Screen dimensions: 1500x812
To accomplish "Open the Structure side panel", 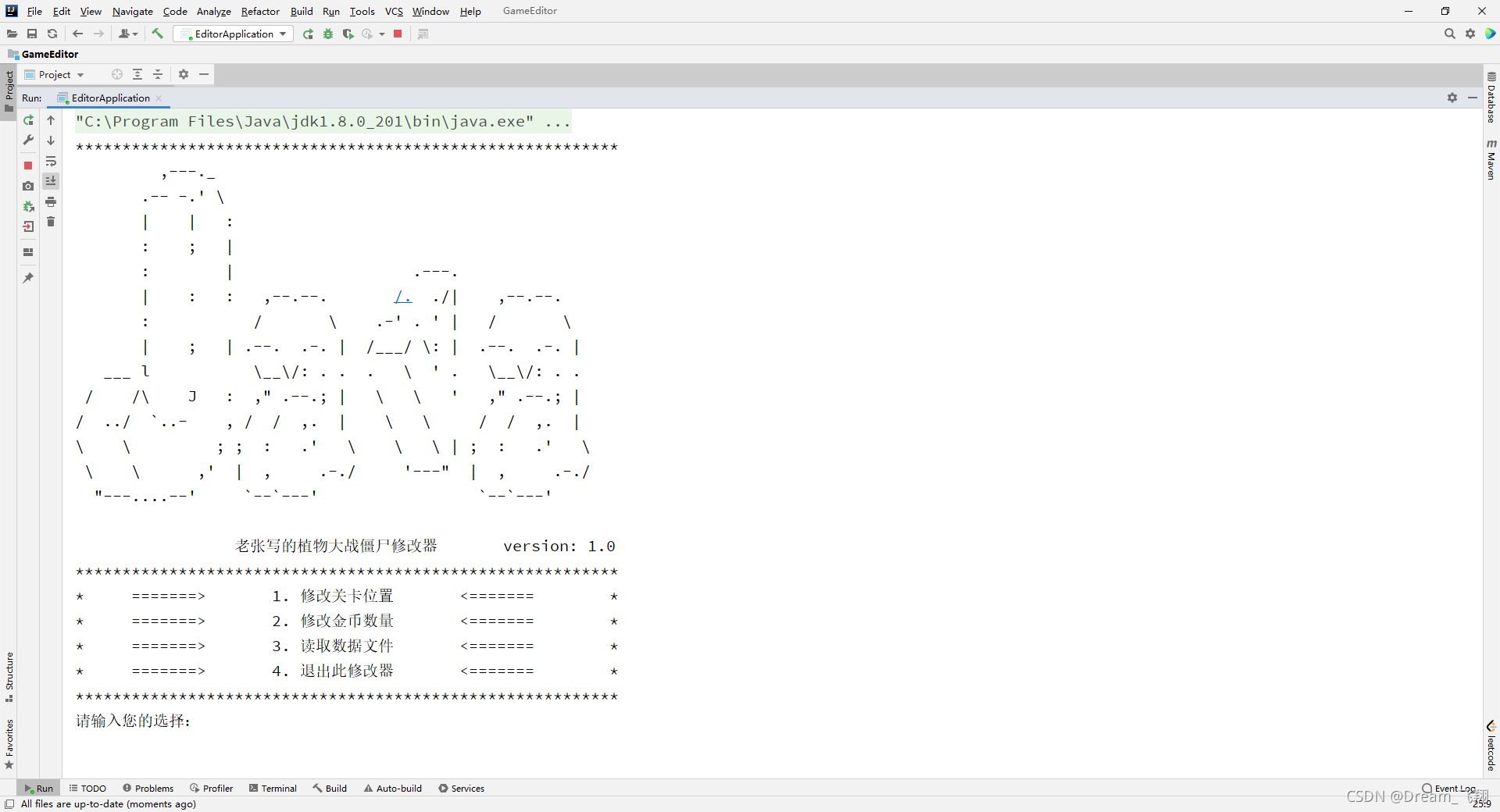I will click(x=9, y=676).
